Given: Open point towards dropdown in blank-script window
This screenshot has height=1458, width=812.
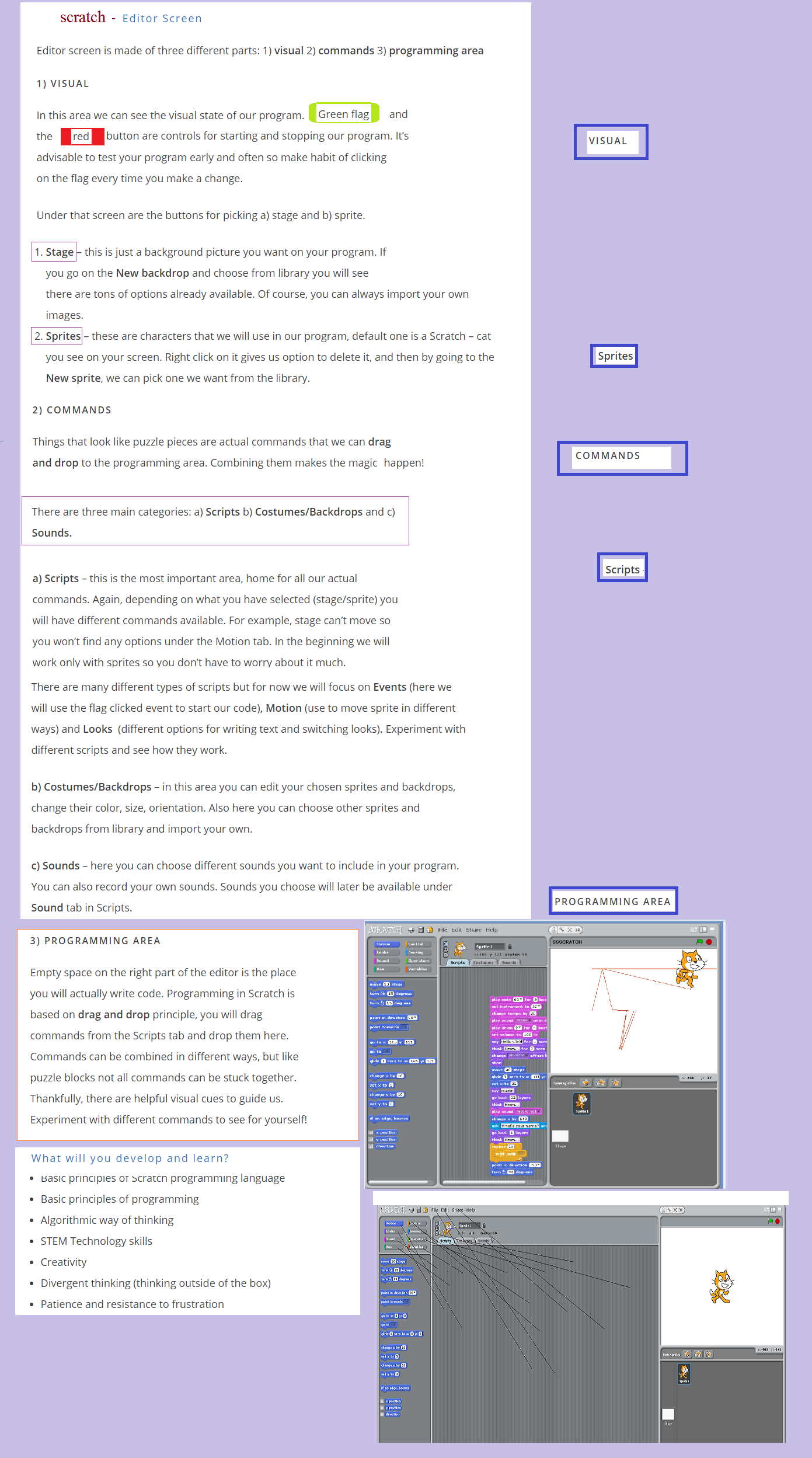Looking at the screenshot, I should click(407, 1302).
